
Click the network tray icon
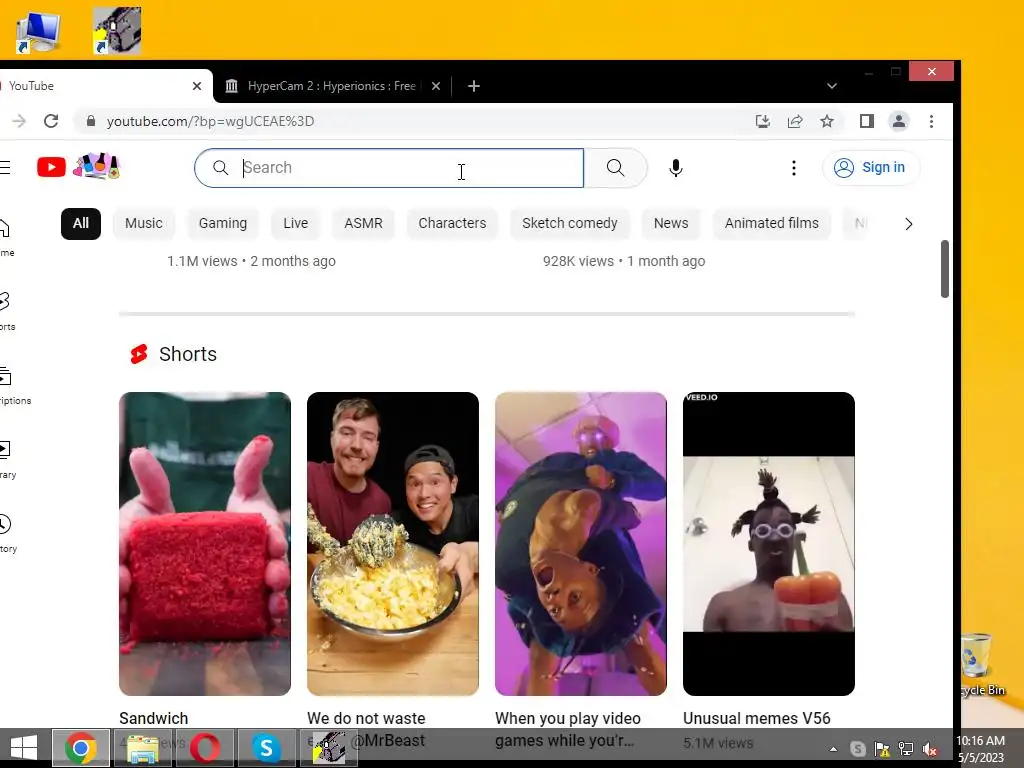click(906, 750)
